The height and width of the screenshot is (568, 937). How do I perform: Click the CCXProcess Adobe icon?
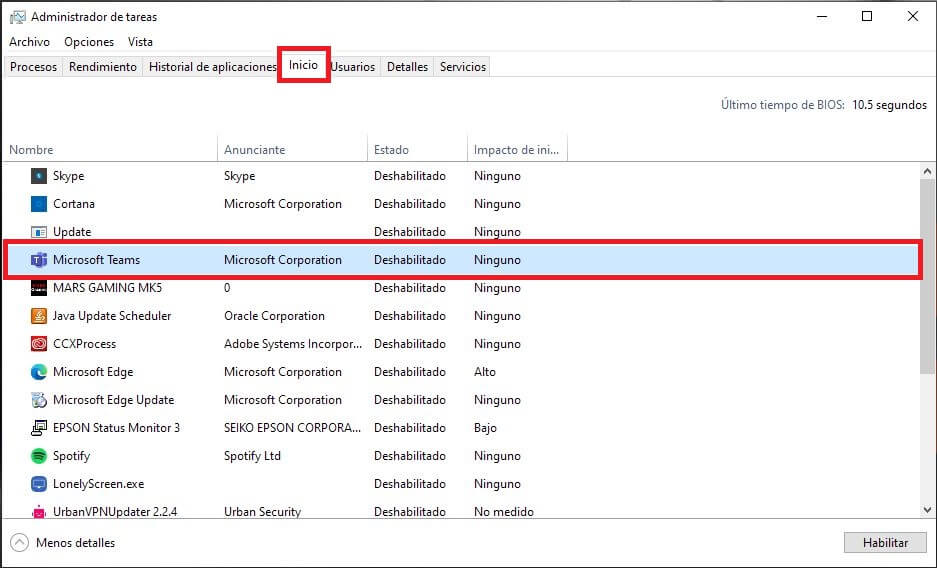click(39, 344)
